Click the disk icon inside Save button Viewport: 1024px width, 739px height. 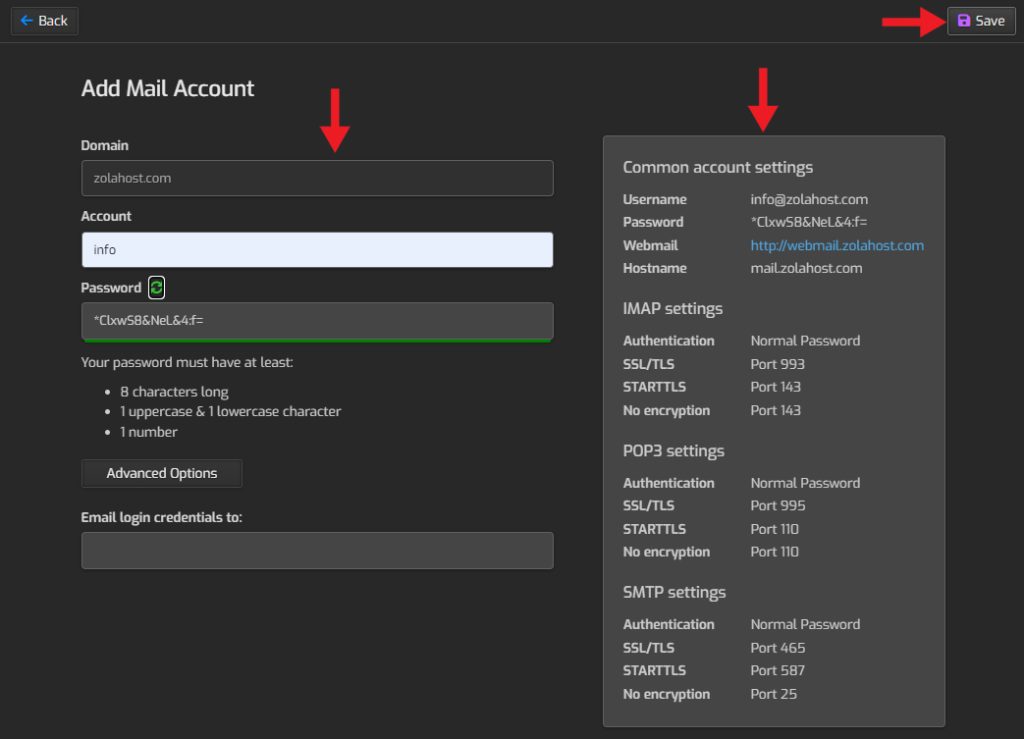(962, 20)
